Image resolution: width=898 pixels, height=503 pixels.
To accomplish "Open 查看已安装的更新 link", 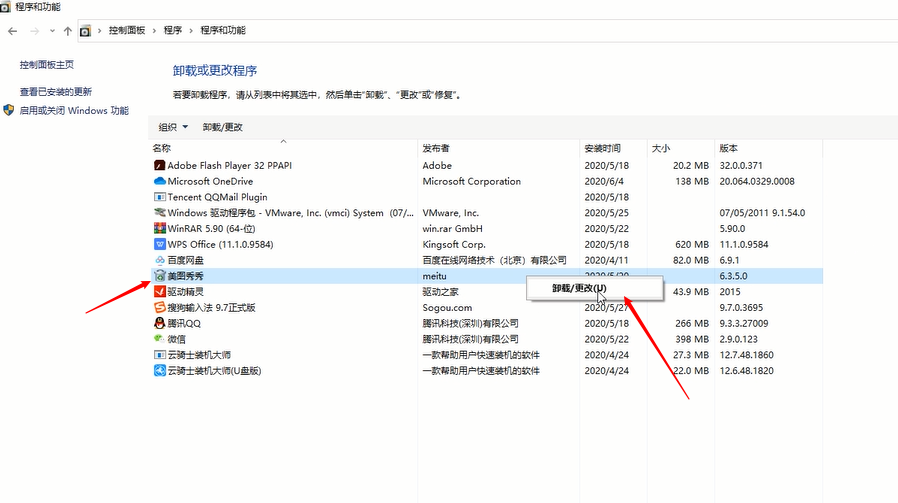I will [x=56, y=92].
